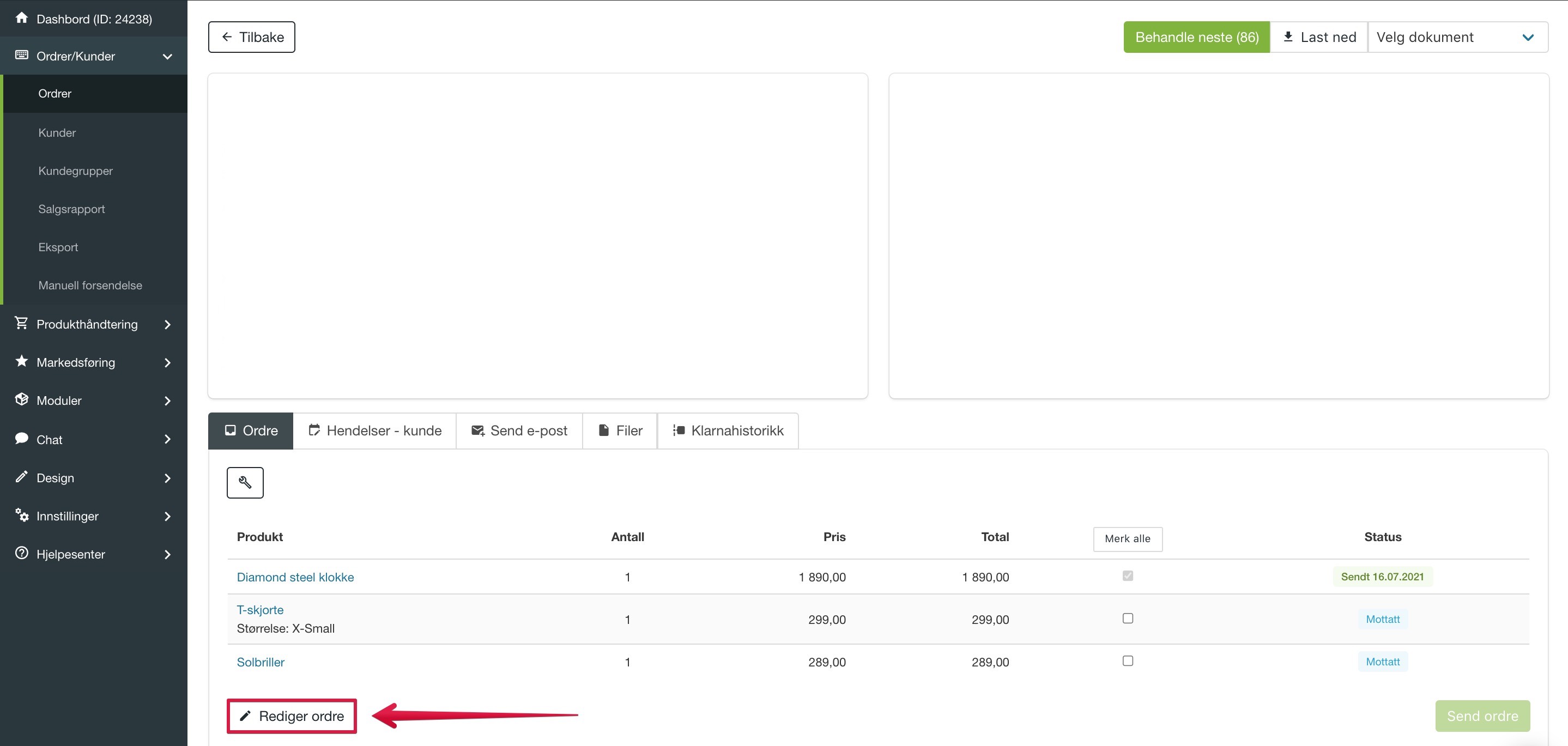Click the Produkt column header
This screenshot has height=746, width=1568.
(x=260, y=537)
